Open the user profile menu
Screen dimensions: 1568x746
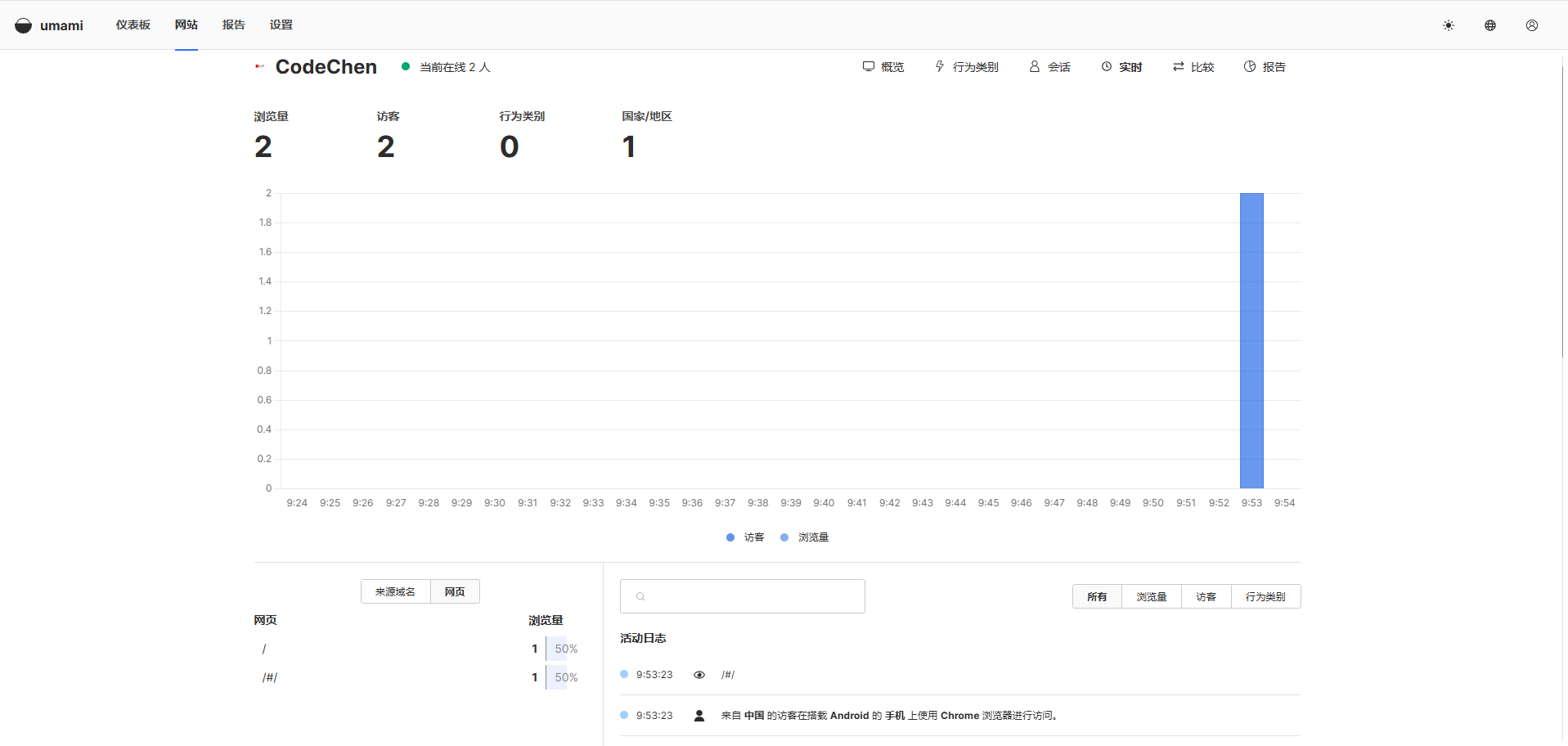point(1531,25)
